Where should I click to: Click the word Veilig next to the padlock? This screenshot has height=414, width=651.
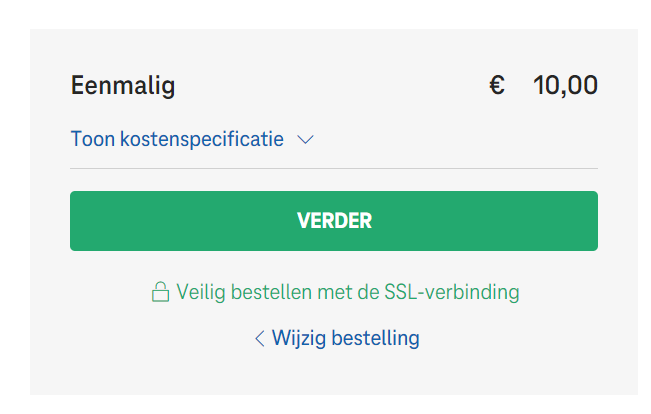(201, 292)
